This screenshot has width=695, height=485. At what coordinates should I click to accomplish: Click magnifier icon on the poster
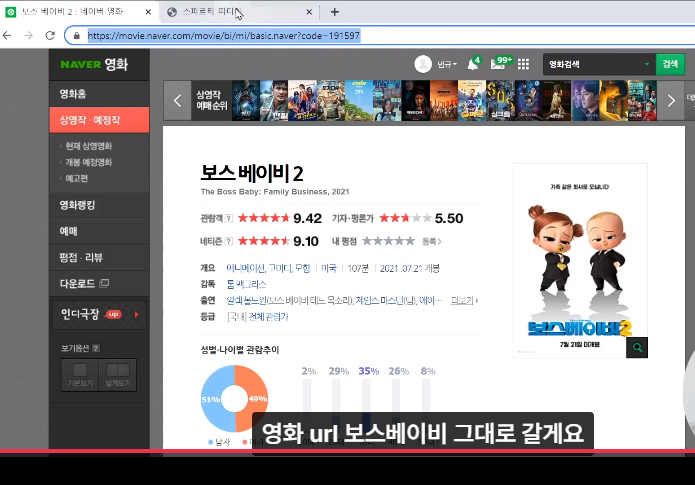pos(637,348)
